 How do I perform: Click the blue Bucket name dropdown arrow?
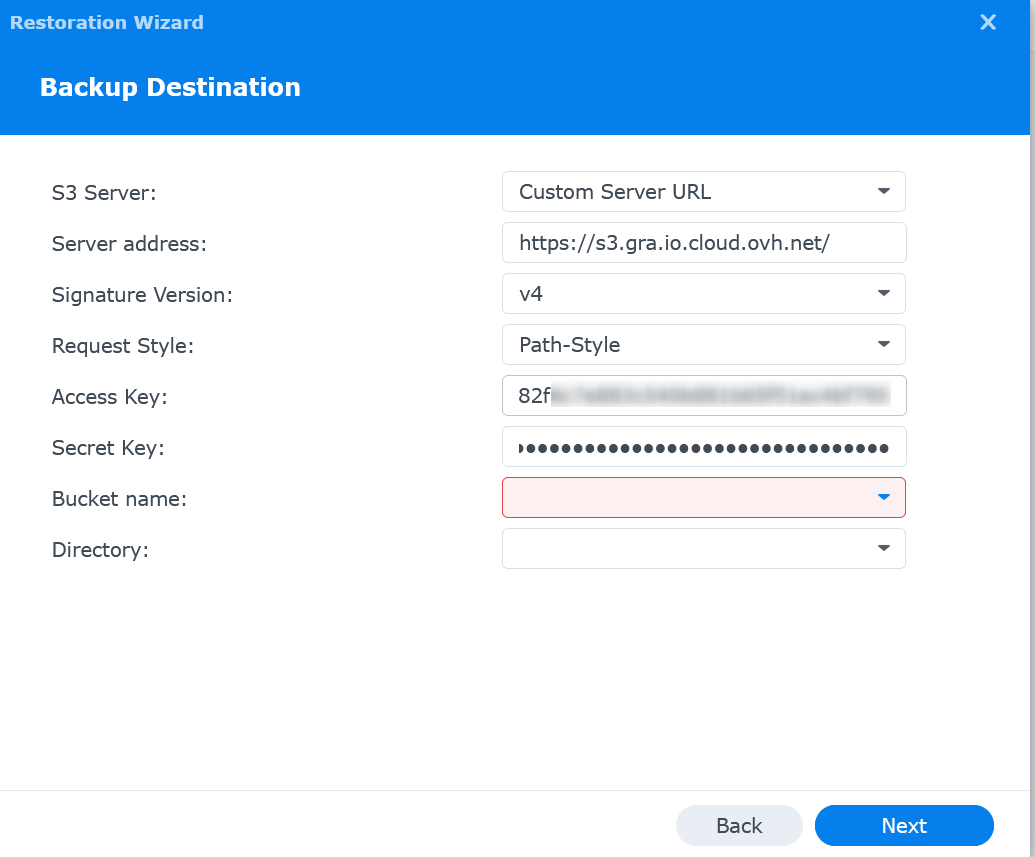(x=883, y=497)
